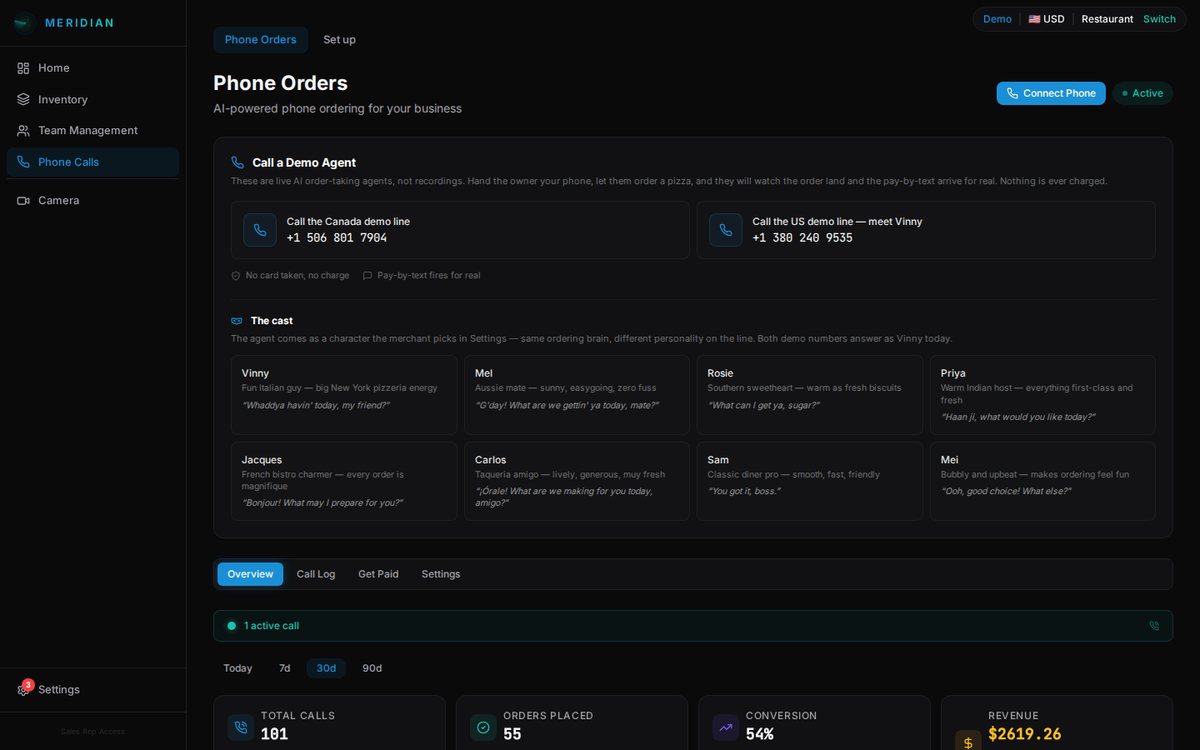Select the Rosie character card
Viewport: 1200px width, 750px height.
(810, 395)
